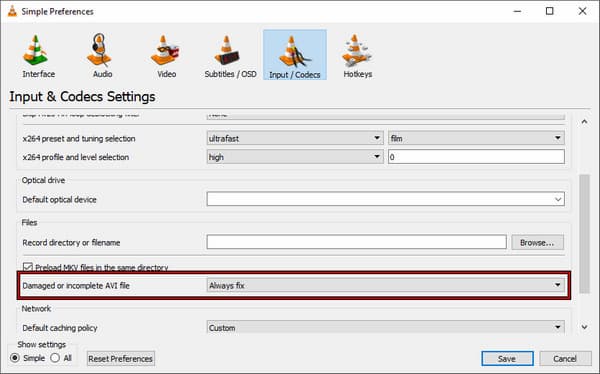Click the 'Damaged or incomplete AVI file' label
The image size is (600, 374).
coord(76,286)
